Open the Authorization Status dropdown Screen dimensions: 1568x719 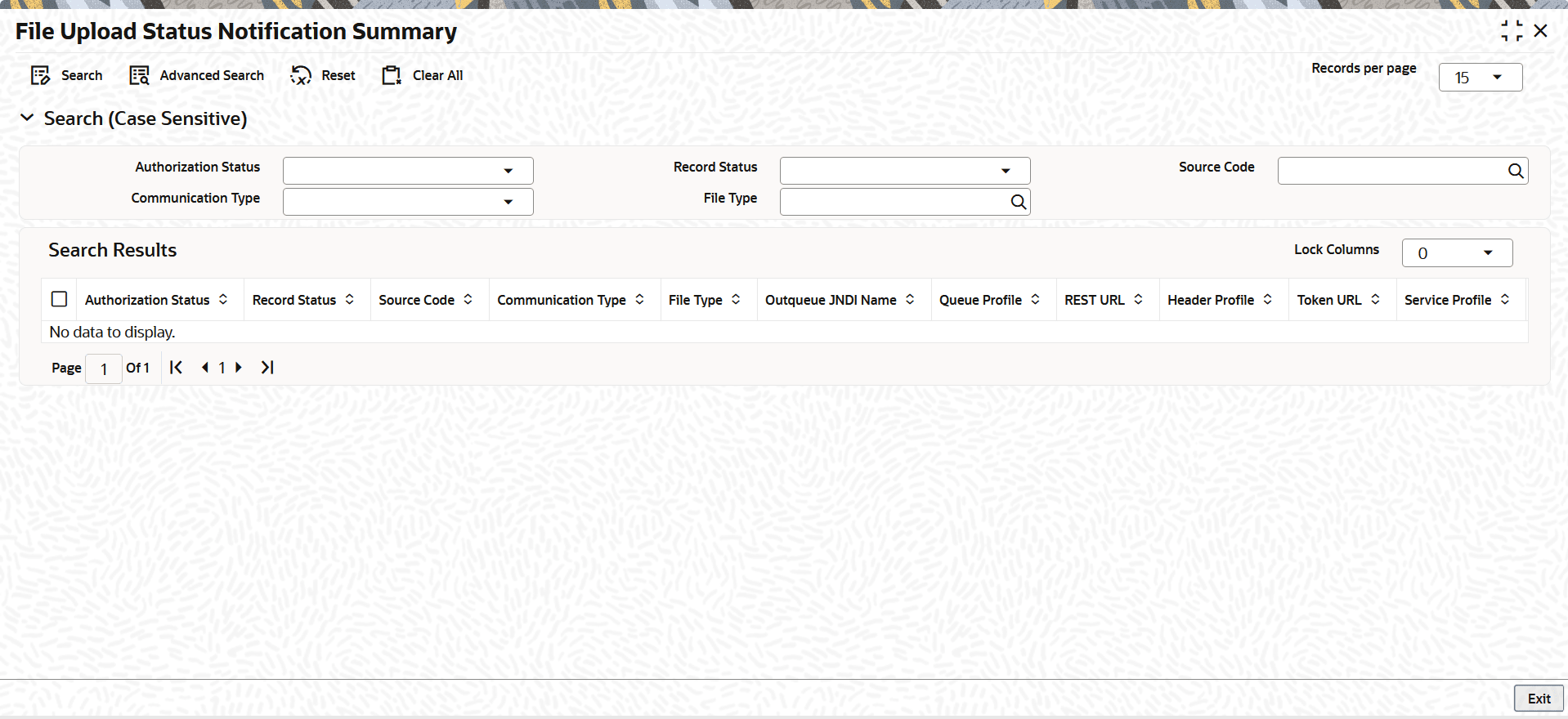click(x=408, y=171)
